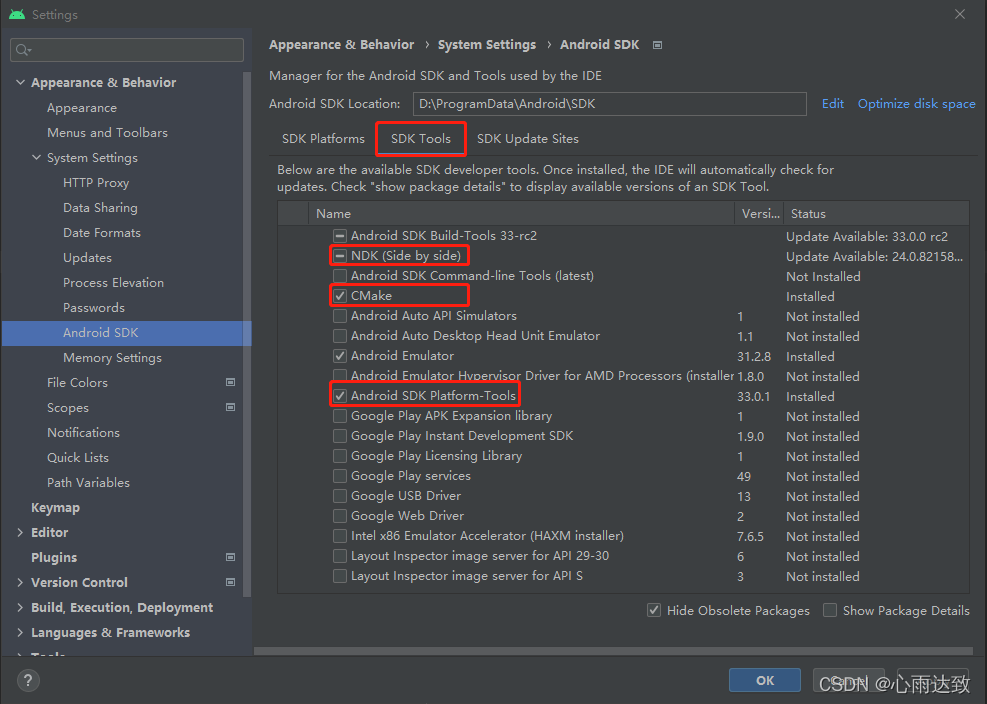
Task: Click the Optimize disk space link
Action: coord(916,104)
